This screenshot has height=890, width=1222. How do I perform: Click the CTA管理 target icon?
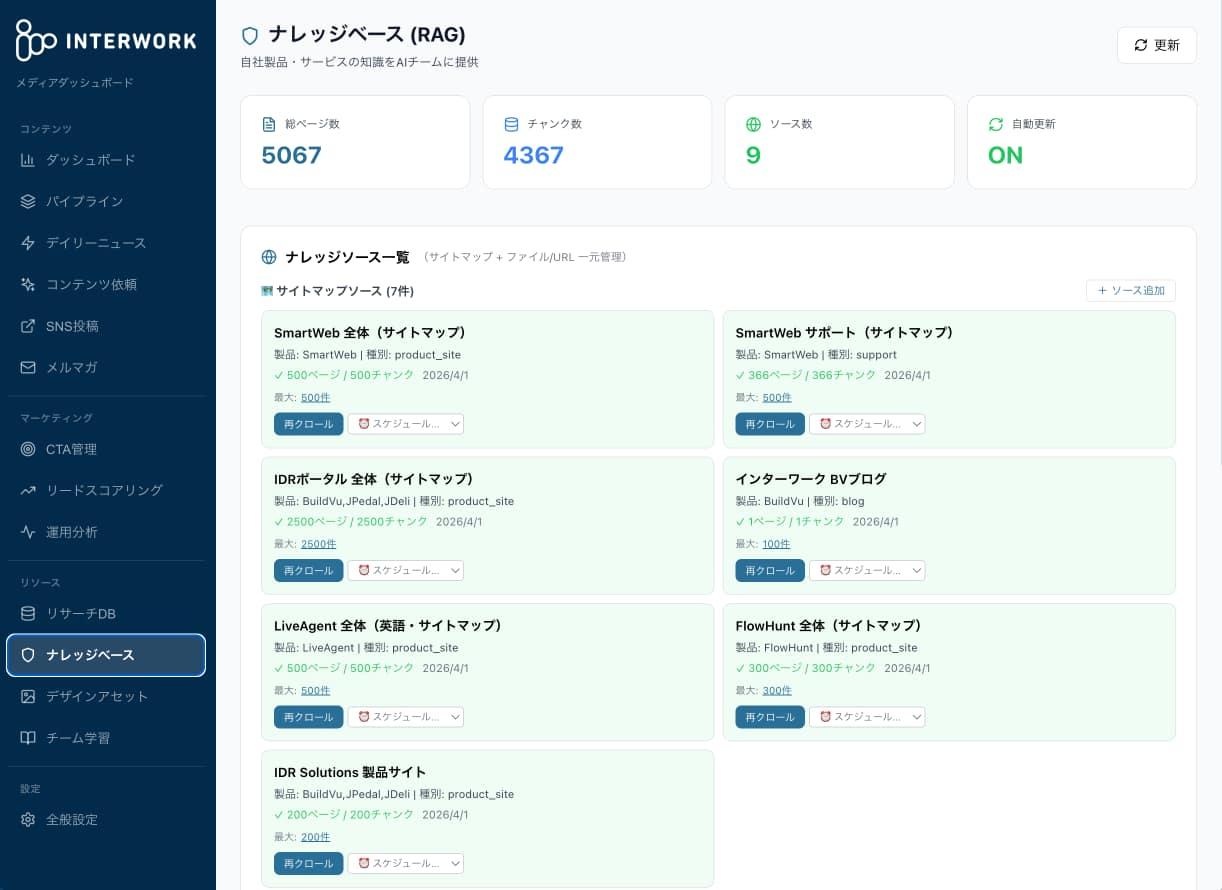click(28, 449)
